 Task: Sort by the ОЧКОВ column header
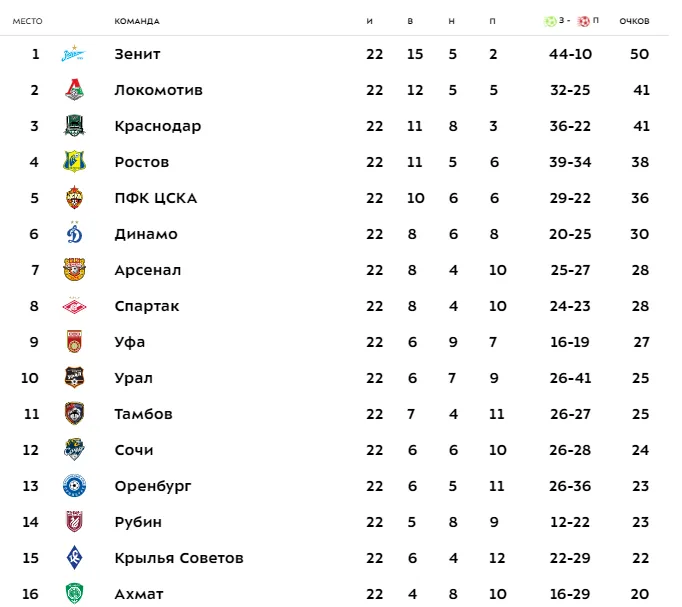[634, 21]
